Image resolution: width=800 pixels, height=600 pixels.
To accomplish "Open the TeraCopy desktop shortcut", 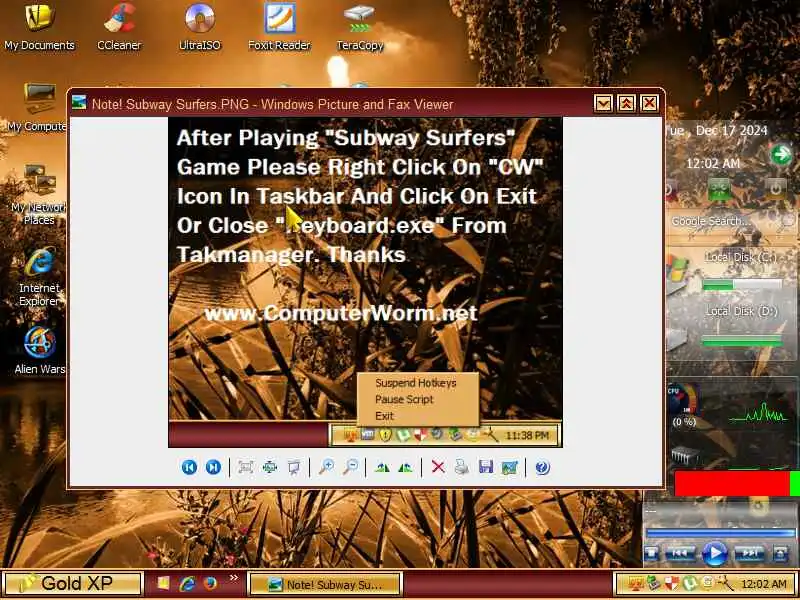I will (360, 27).
